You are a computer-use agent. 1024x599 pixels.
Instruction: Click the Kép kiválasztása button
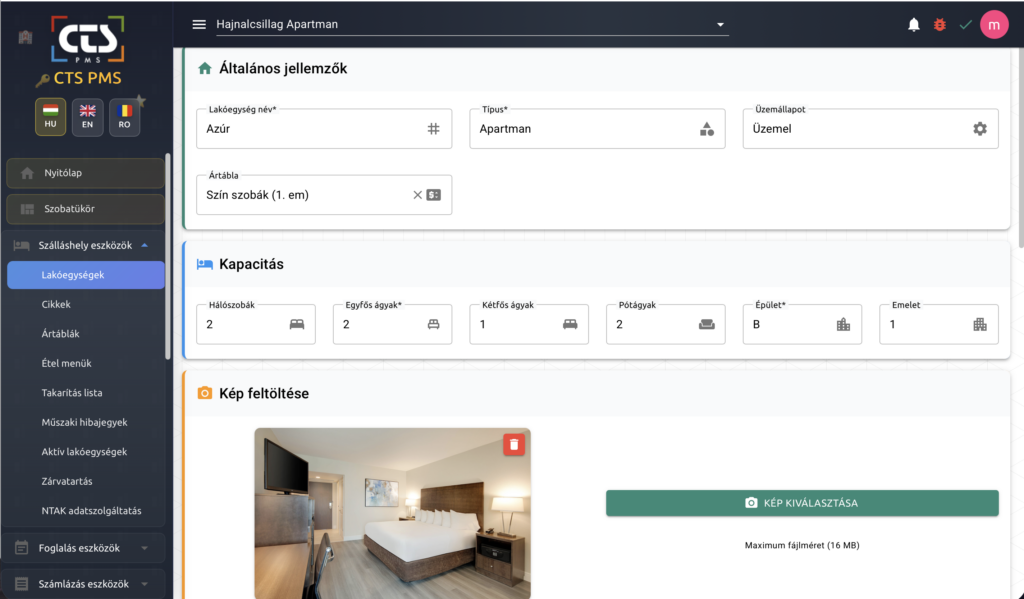[801, 503]
